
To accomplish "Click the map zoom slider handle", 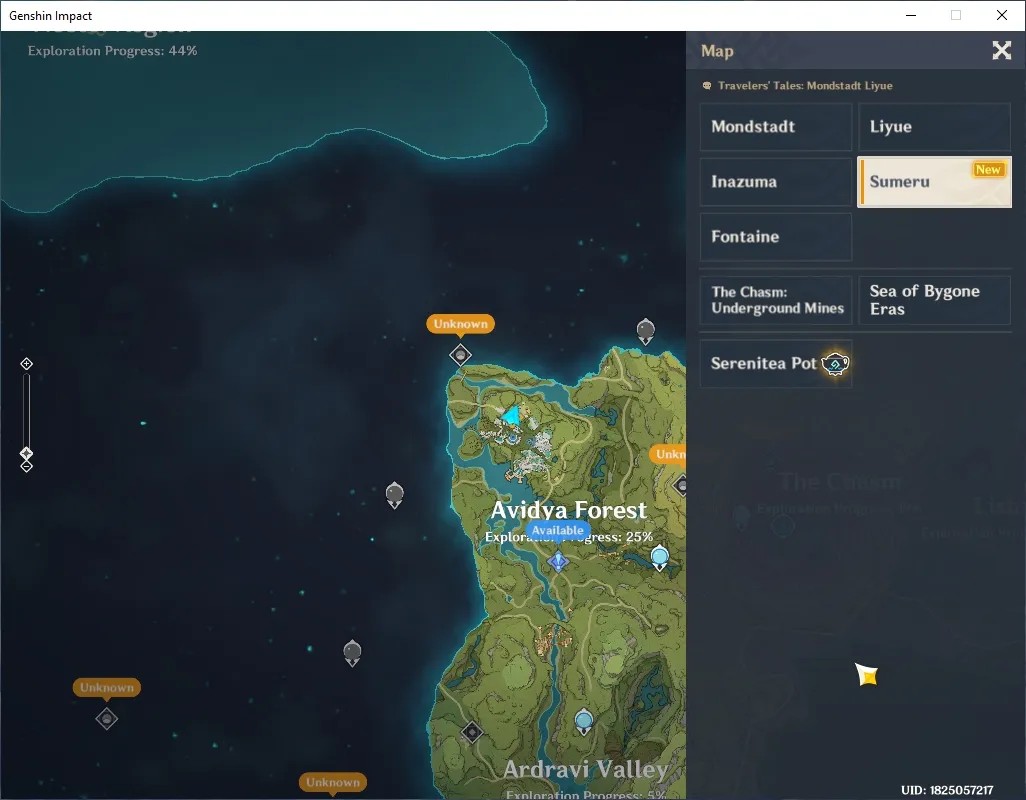I will (26, 453).
